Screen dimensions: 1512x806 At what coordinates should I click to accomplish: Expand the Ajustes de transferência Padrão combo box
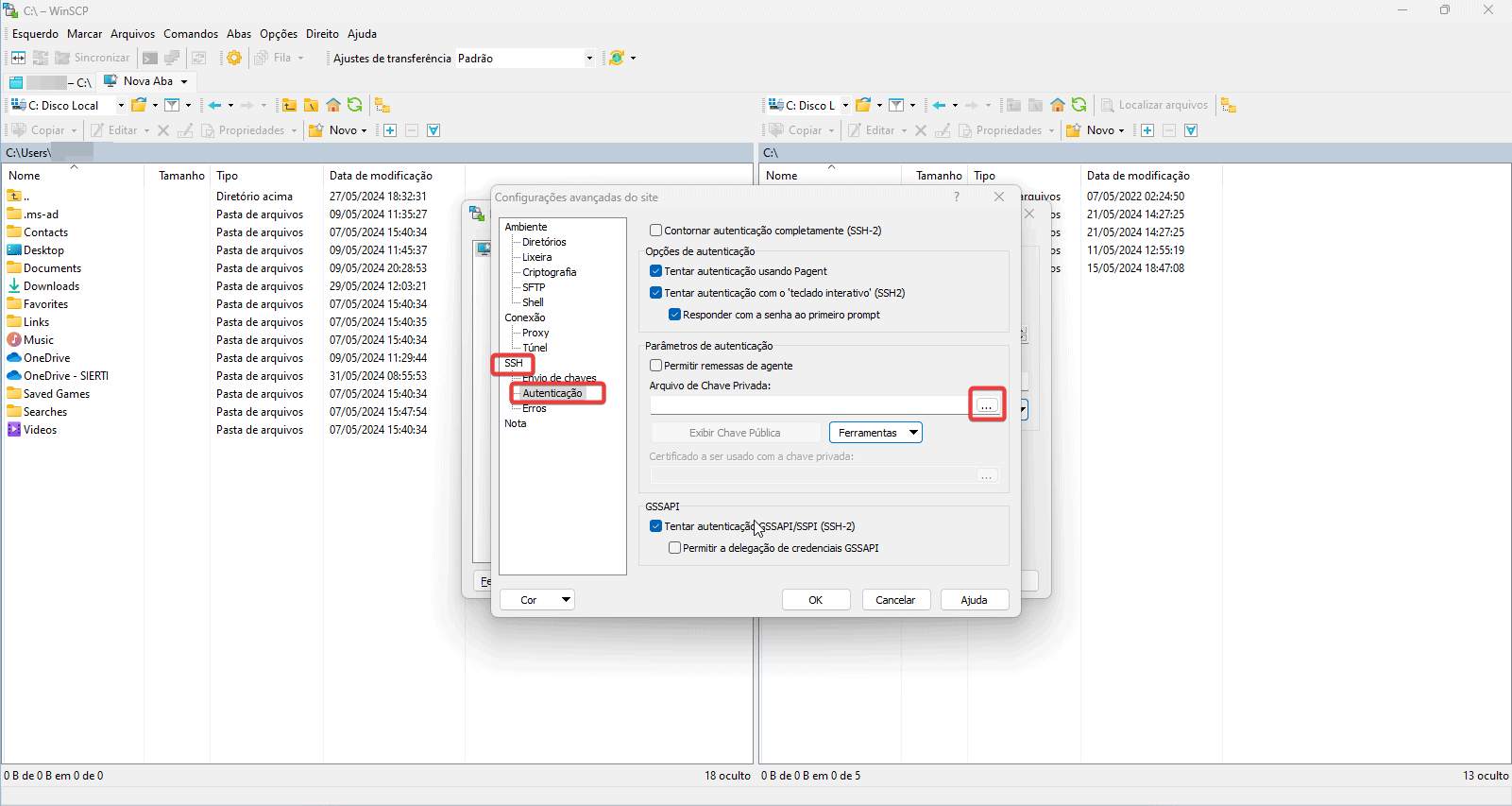(x=589, y=59)
